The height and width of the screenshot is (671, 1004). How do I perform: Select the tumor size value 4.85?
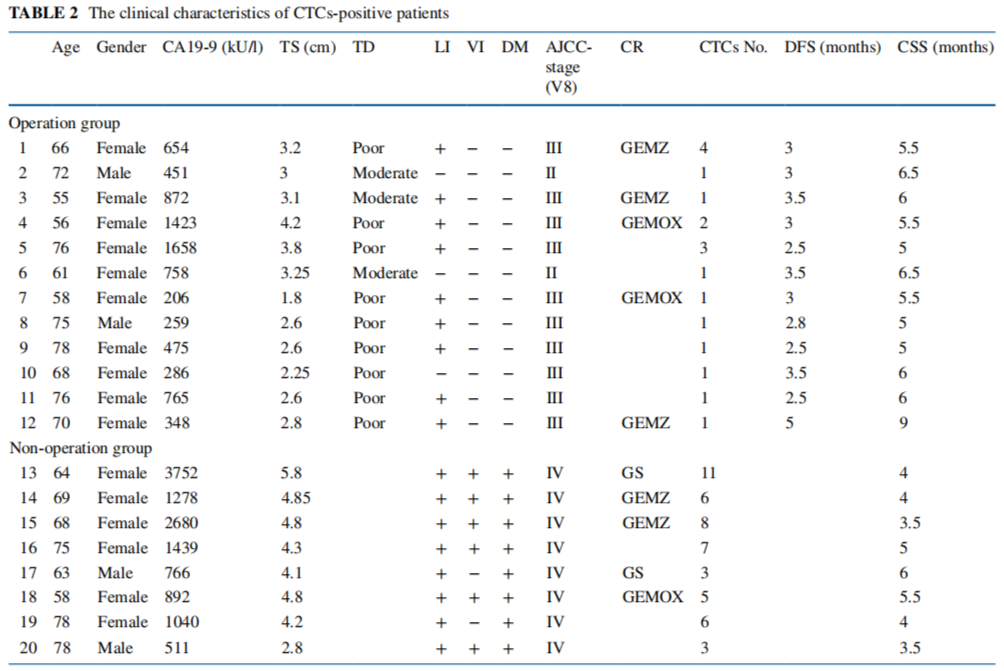coord(295,498)
